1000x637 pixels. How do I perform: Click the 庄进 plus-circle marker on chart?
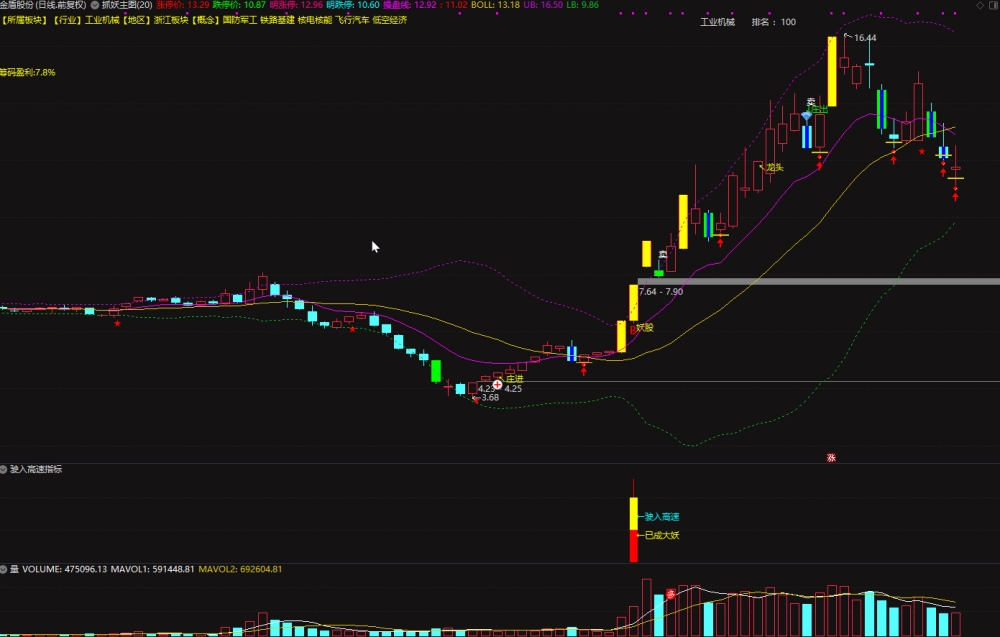click(497, 384)
